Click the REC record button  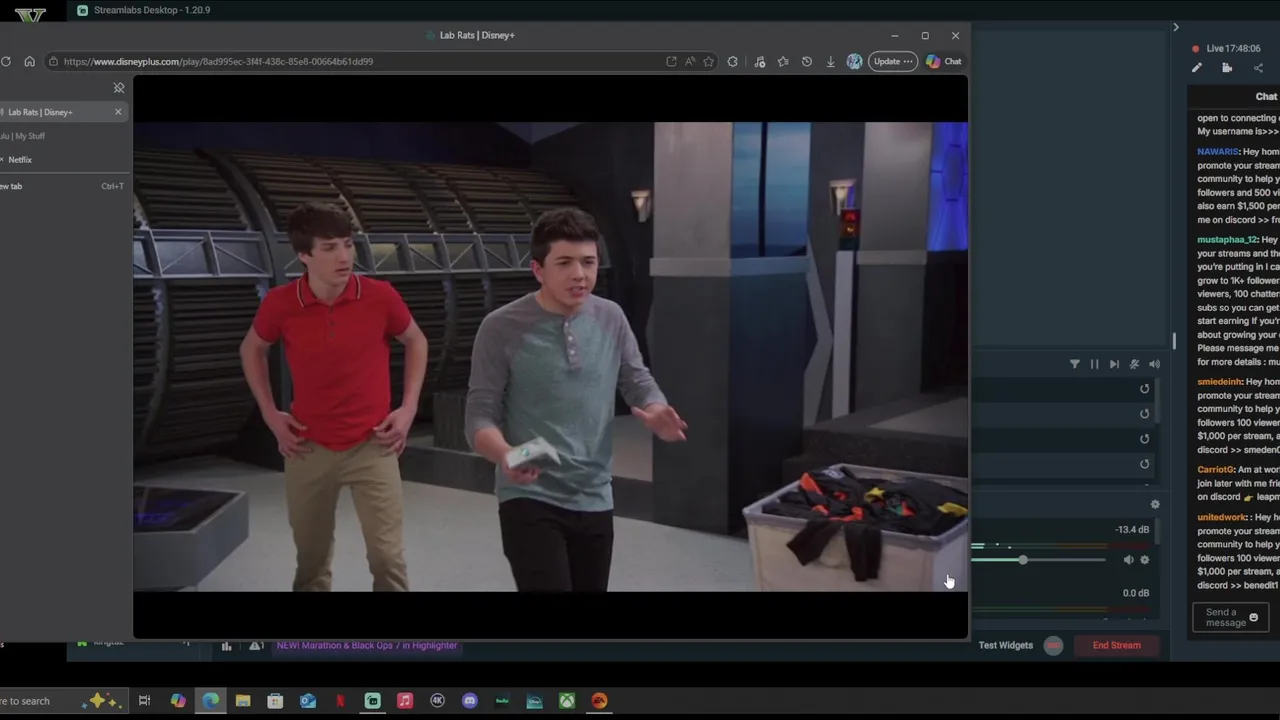(1054, 646)
